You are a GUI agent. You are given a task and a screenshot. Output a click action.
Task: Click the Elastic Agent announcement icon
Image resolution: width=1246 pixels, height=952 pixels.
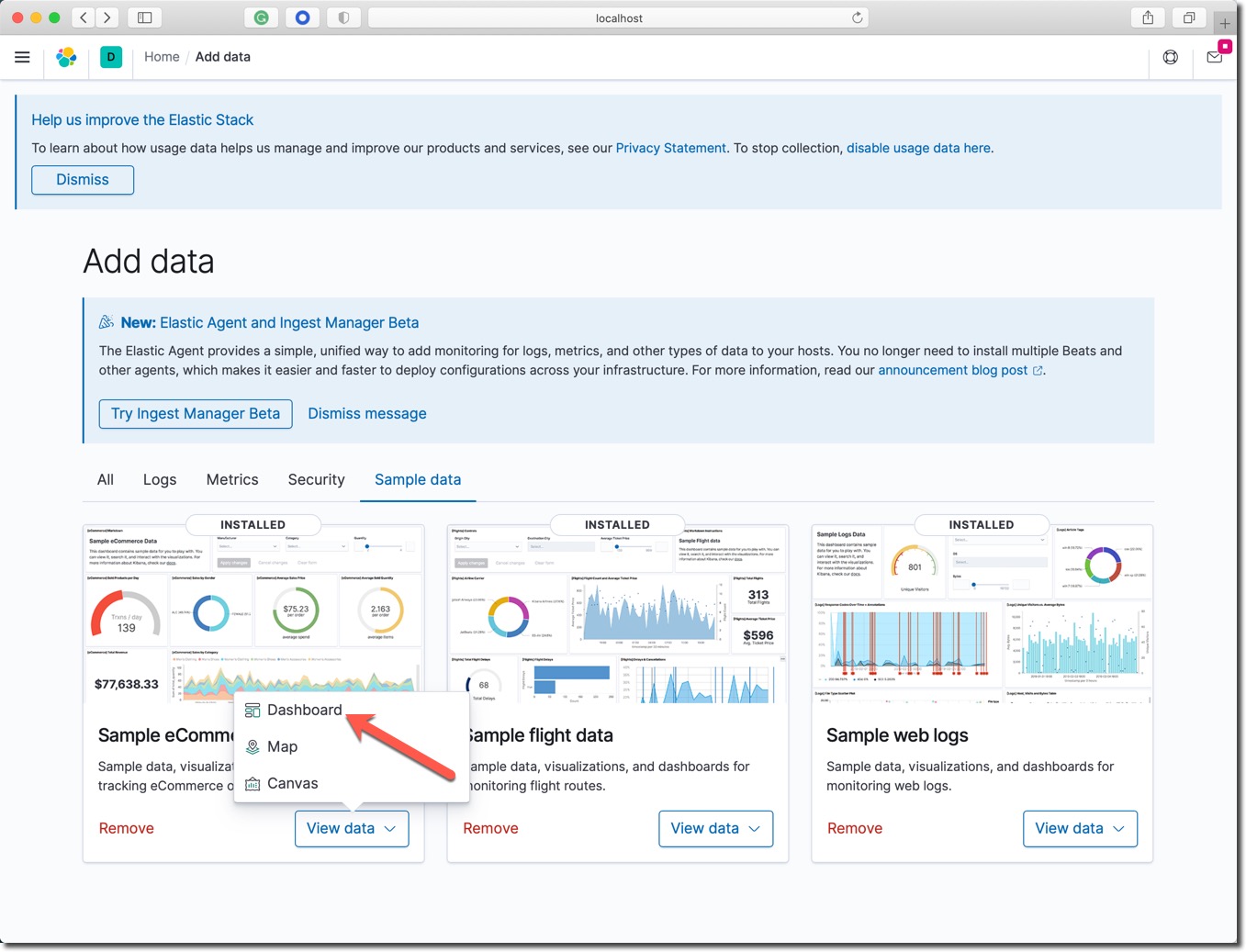(x=107, y=322)
